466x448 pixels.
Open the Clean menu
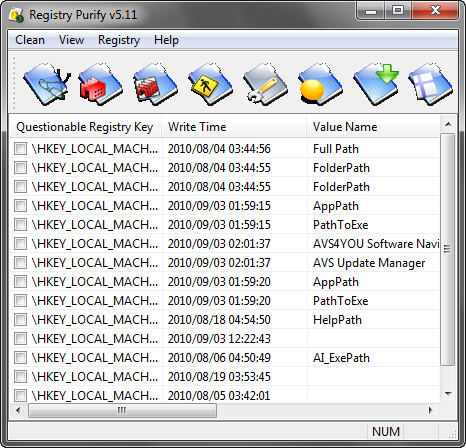point(30,40)
